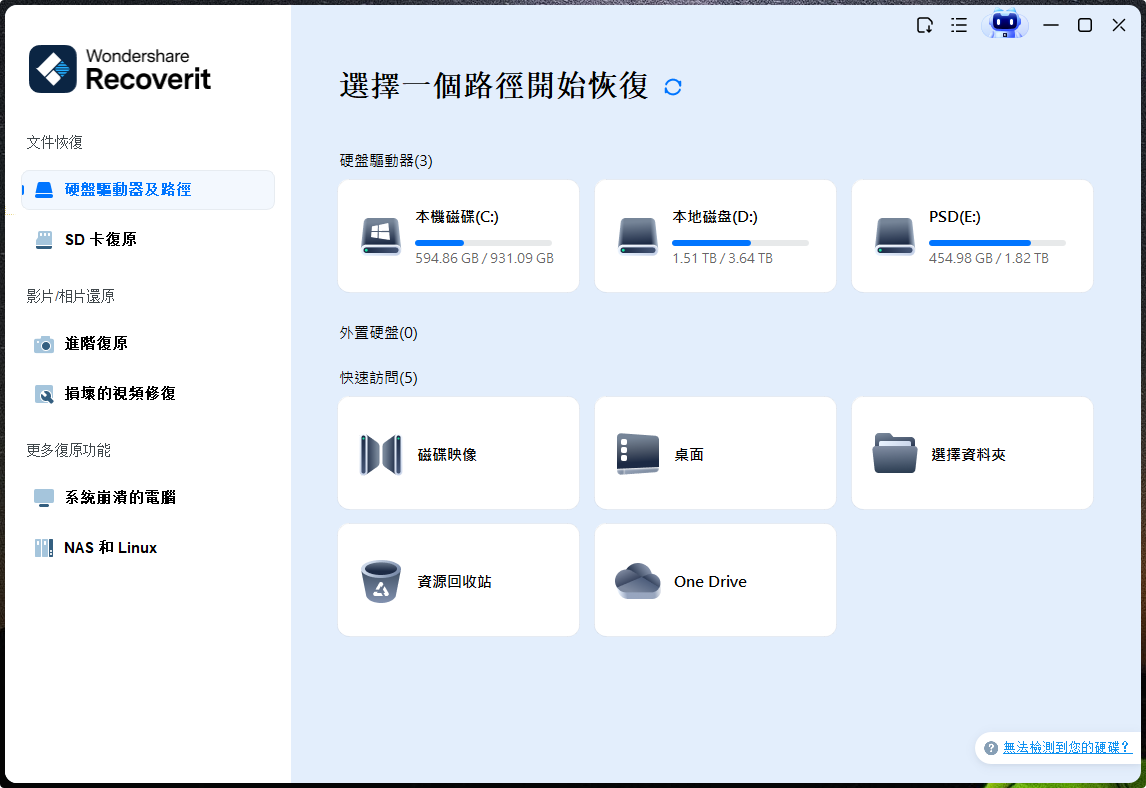The image size is (1146, 788).
Task: Click the recycle bin icon
Action: [x=381, y=582]
